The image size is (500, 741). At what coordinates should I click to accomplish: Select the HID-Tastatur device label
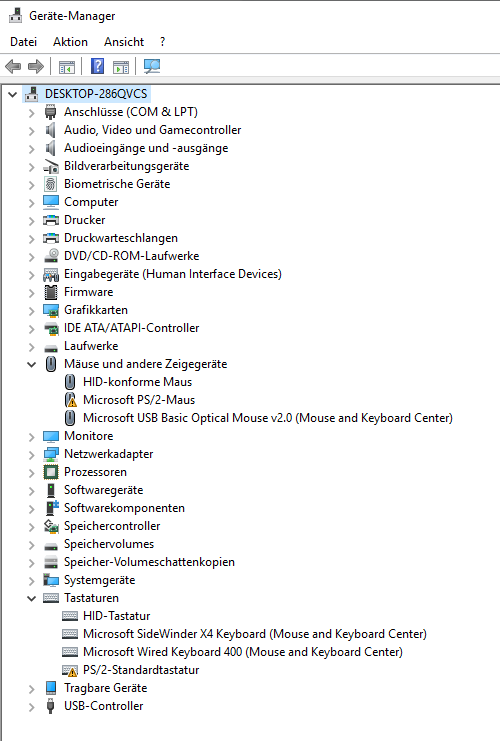tap(116, 616)
